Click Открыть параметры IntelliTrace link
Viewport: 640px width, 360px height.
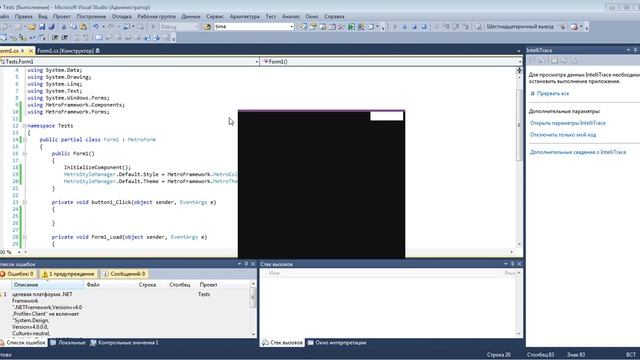click(x=568, y=123)
